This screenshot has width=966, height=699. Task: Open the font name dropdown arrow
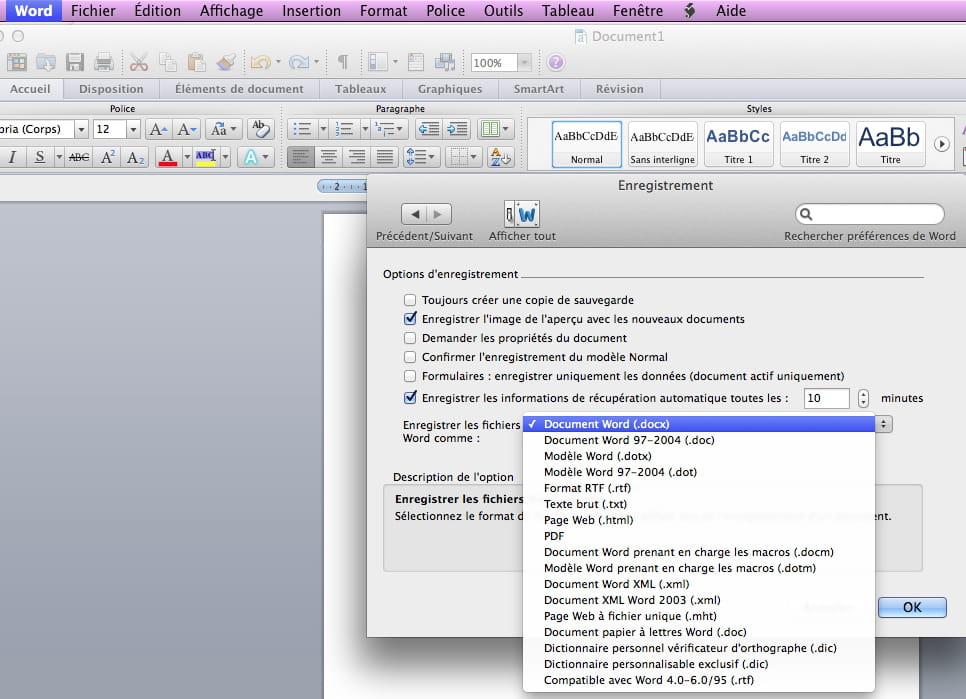coord(81,129)
